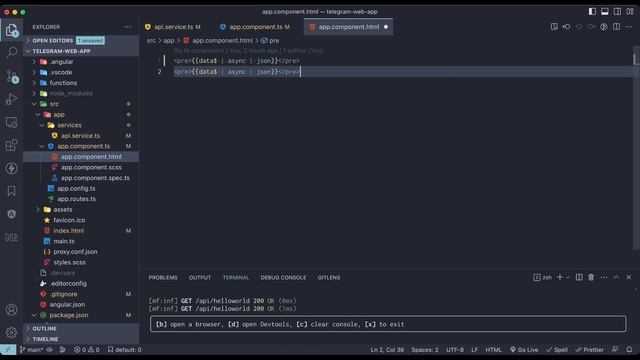Click the HTML language mode button

point(493,350)
